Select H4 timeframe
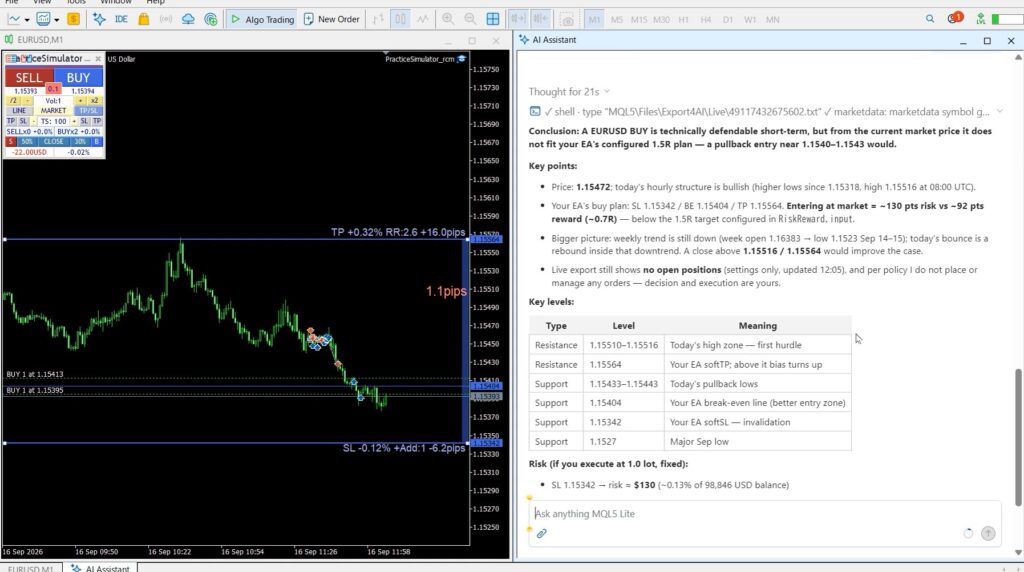This screenshot has height=572, width=1024. pos(705,20)
